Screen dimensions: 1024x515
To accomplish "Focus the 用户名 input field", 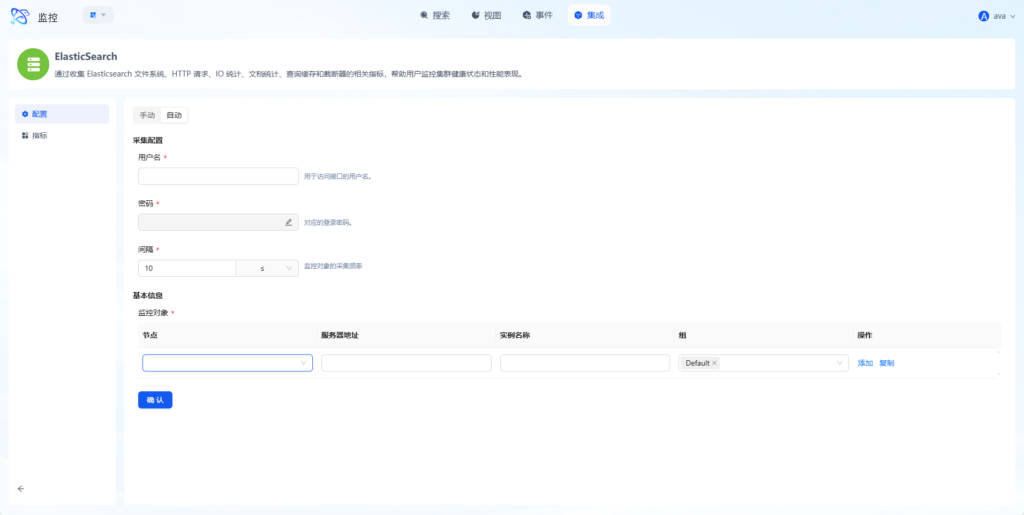I will [218, 176].
